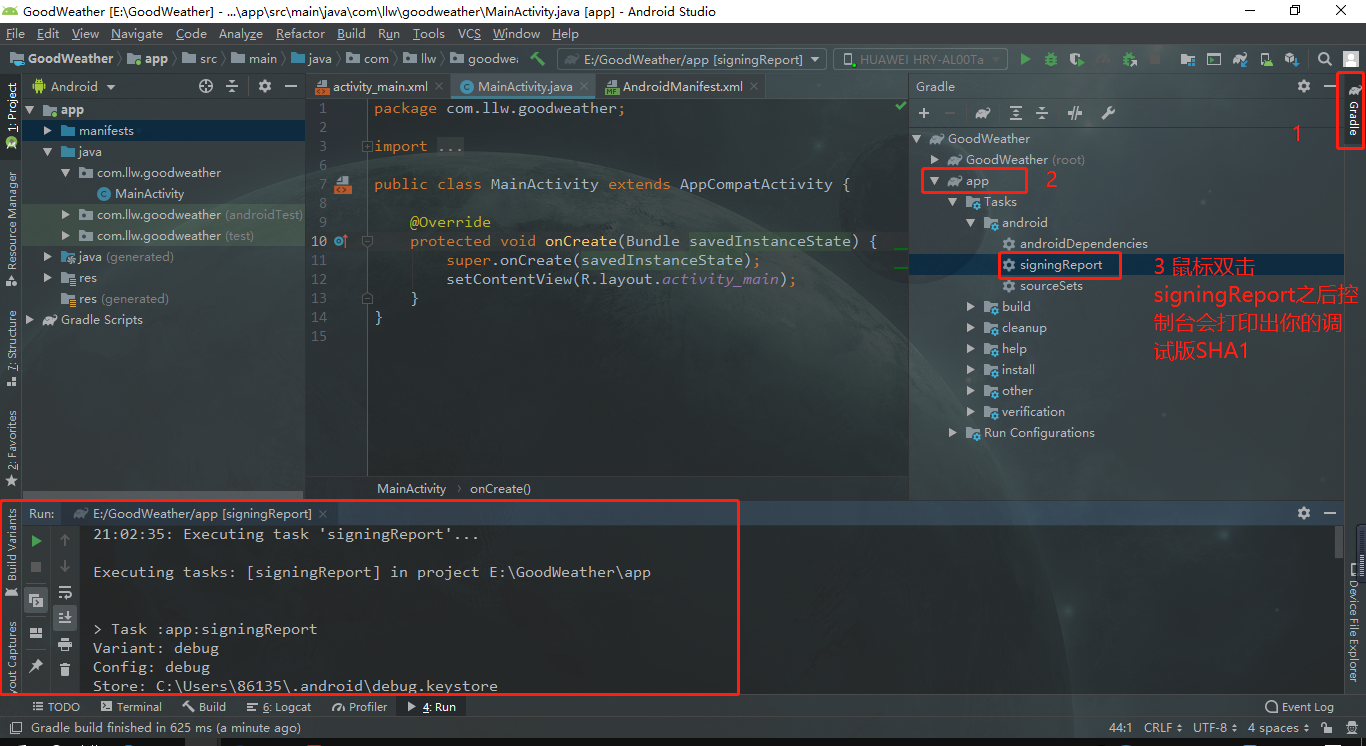Click the user account avatar icon
Screen dimensions: 1366x746
pyautogui.click(x=1350, y=59)
